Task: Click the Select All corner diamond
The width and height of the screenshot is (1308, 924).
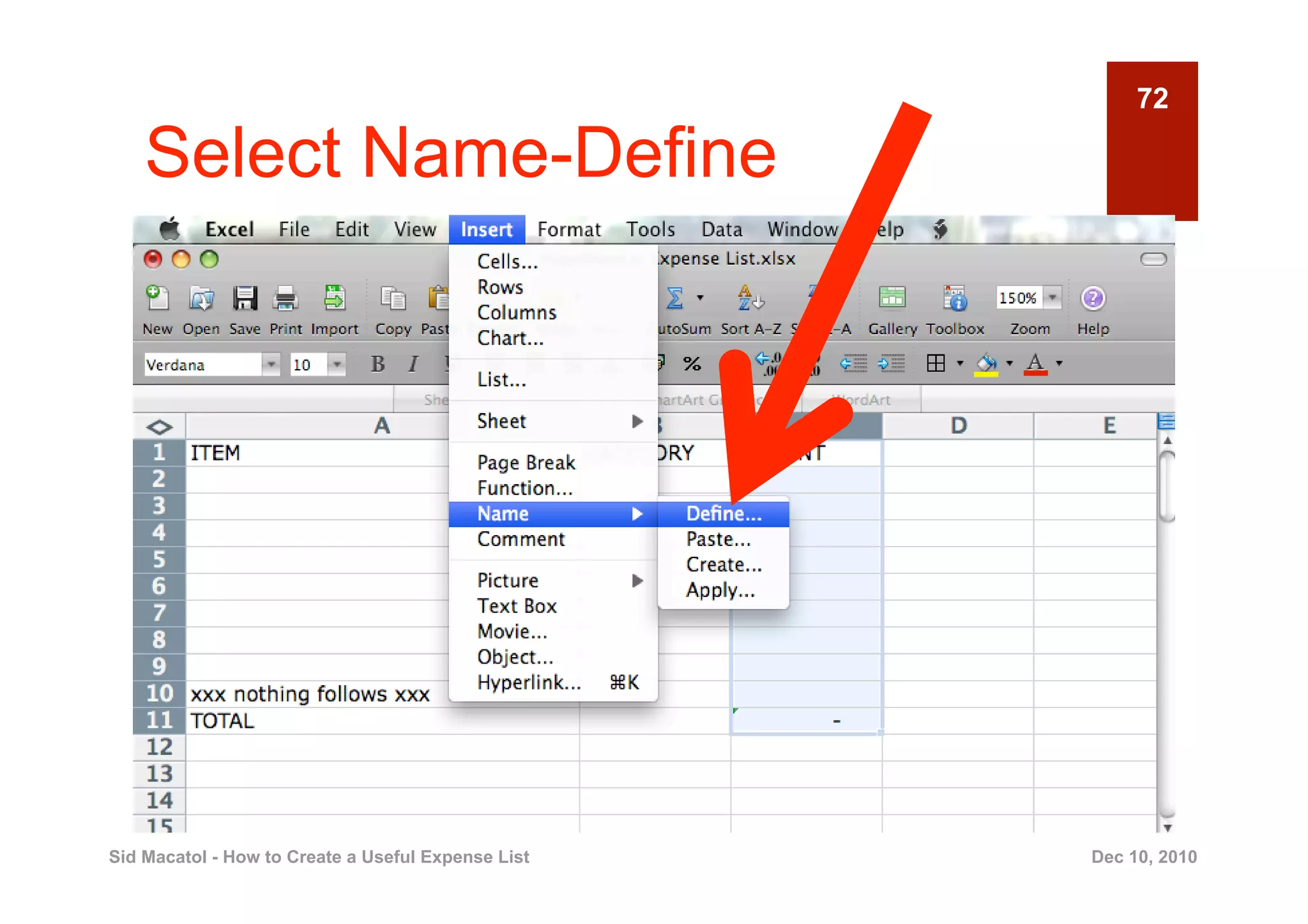Action: (159, 426)
